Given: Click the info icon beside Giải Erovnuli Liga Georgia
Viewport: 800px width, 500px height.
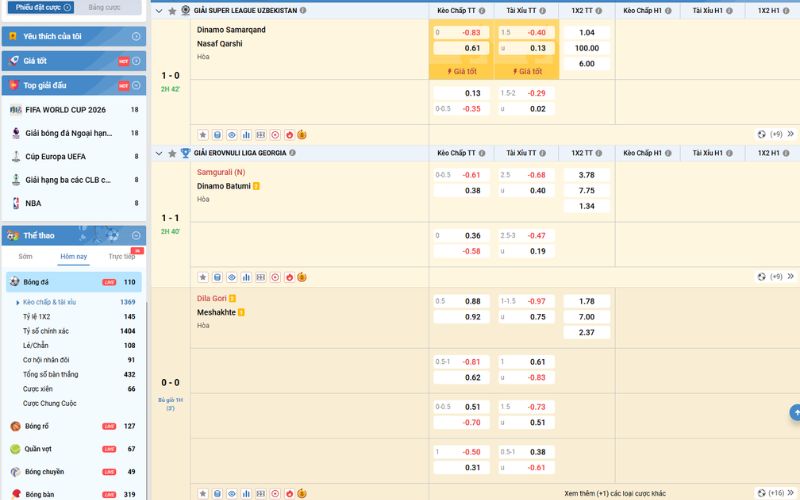Looking at the screenshot, I should point(291,153).
